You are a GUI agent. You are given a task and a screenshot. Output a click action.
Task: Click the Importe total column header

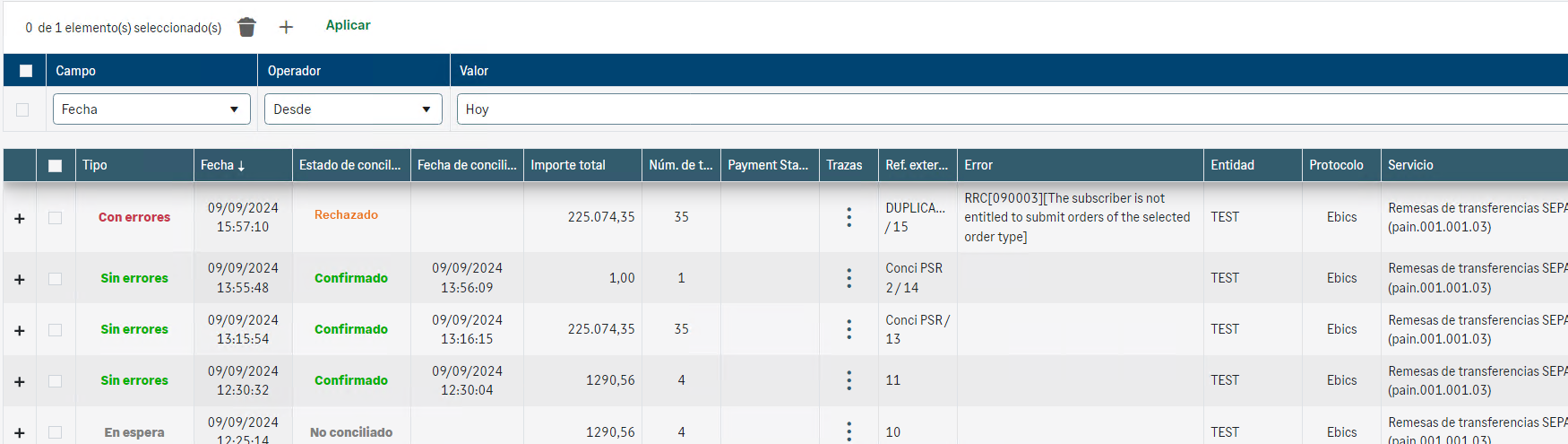tap(568, 165)
